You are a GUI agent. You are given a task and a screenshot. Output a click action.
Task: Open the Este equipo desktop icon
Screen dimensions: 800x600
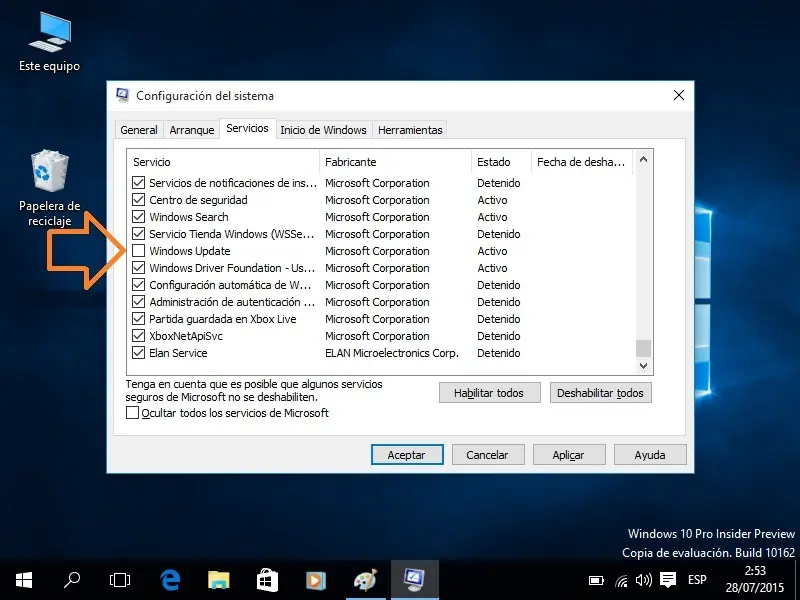49,42
